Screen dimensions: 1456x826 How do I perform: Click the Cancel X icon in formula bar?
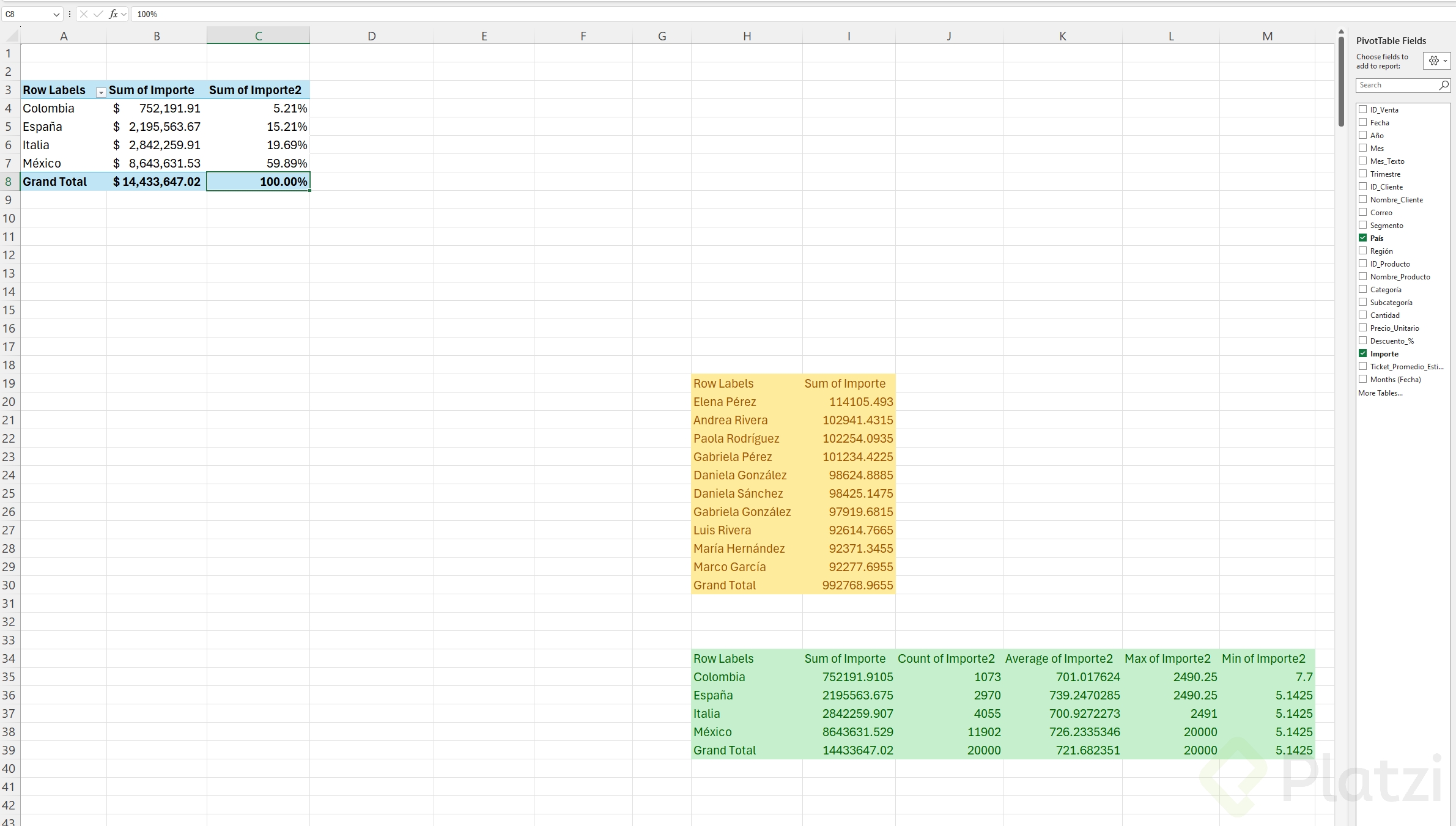point(84,14)
